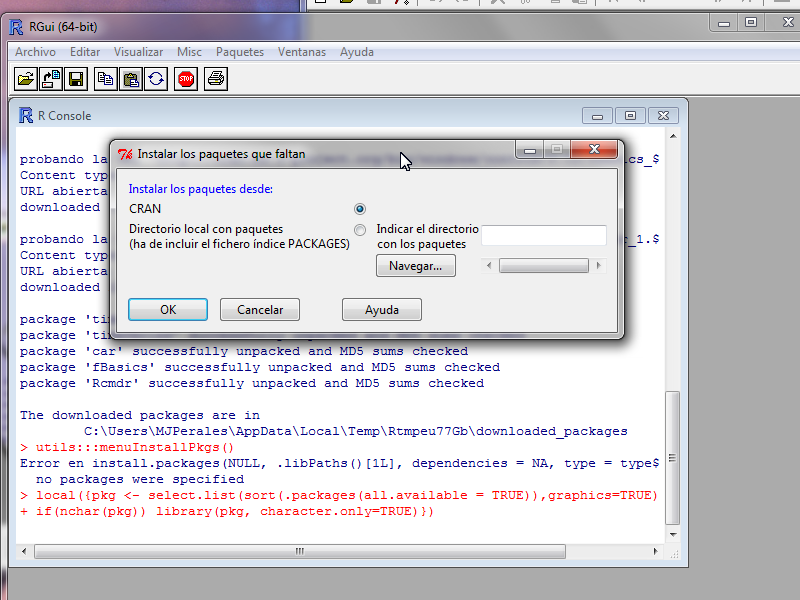The image size is (800, 600).
Task: Open the Archivo menu
Action: click(35, 52)
